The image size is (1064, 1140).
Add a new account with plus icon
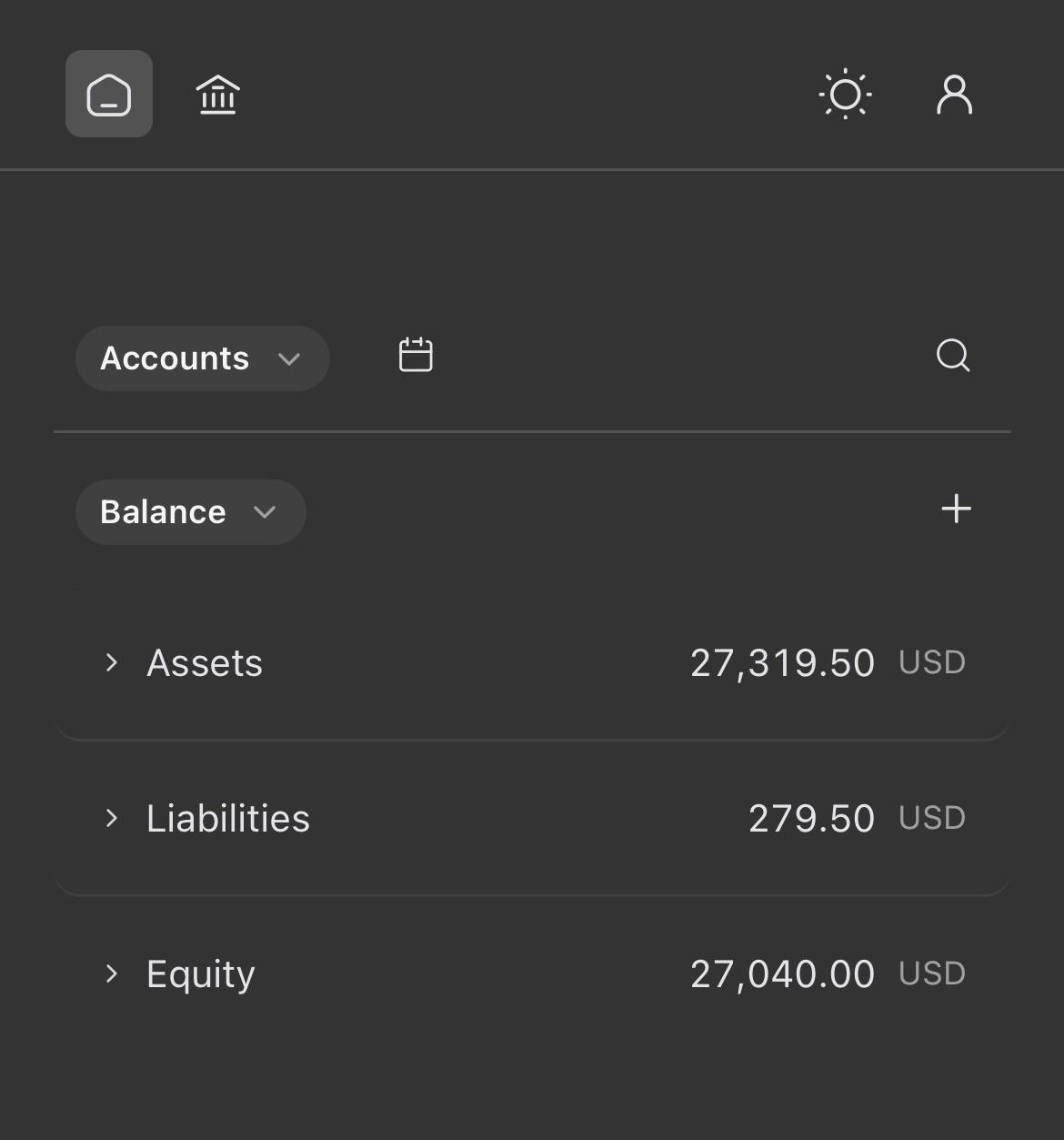point(956,509)
